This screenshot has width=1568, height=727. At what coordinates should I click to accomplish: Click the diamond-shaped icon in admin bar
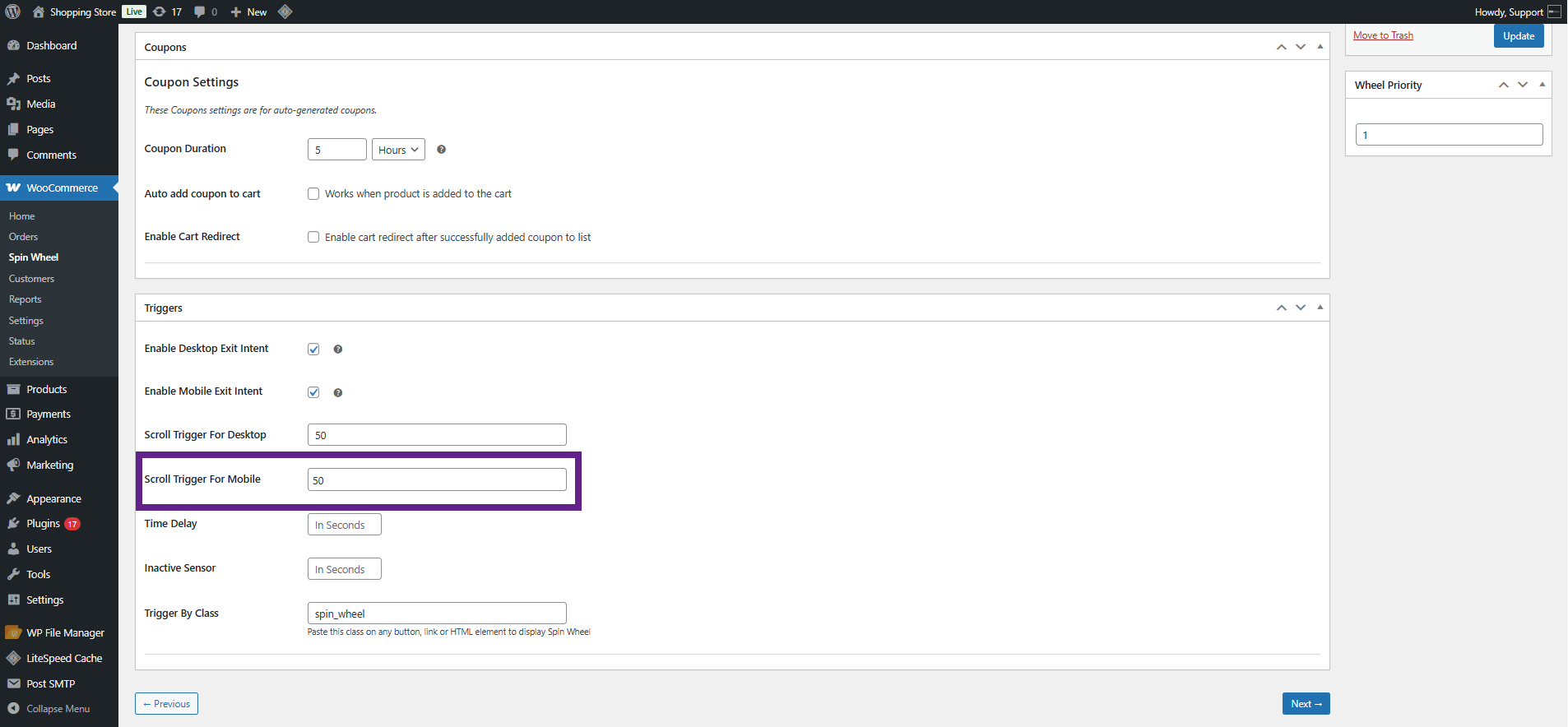click(x=285, y=12)
